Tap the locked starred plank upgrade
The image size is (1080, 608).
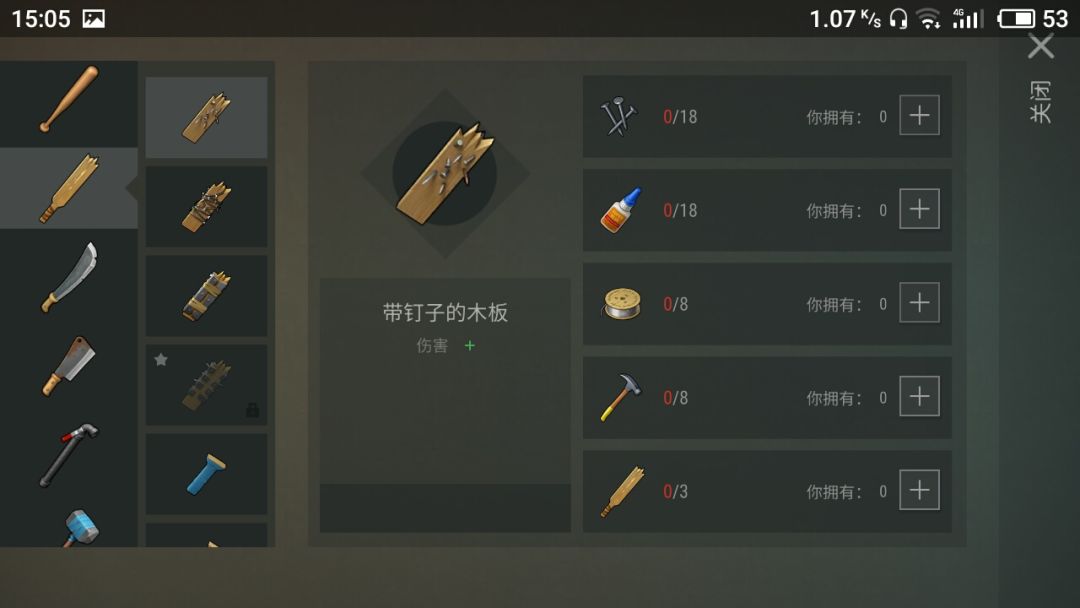point(207,385)
